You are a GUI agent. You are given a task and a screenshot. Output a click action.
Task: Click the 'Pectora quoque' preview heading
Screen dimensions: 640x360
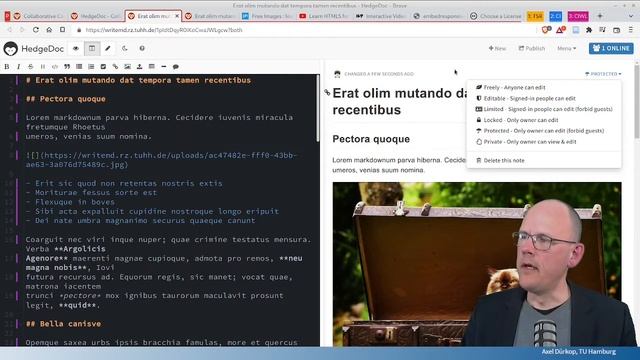[x=371, y=139]
